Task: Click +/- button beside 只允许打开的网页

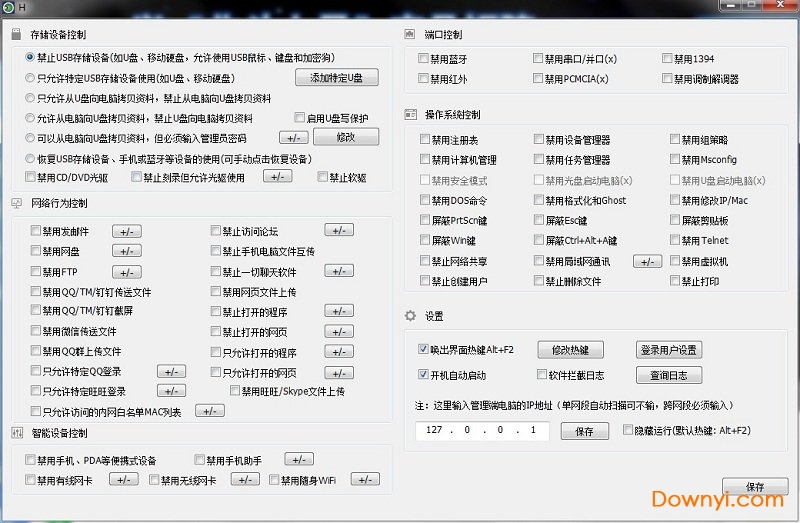Action: tap(339, 373)
